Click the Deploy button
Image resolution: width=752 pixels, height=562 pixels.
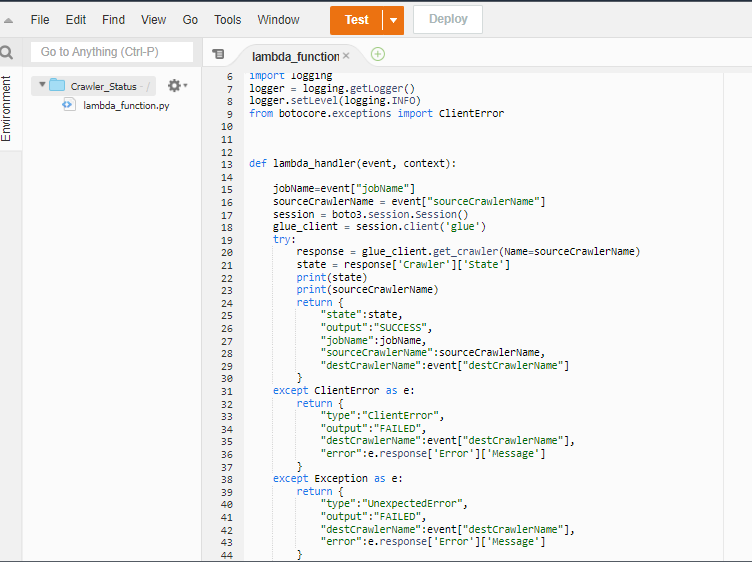[x=447, y=20]
